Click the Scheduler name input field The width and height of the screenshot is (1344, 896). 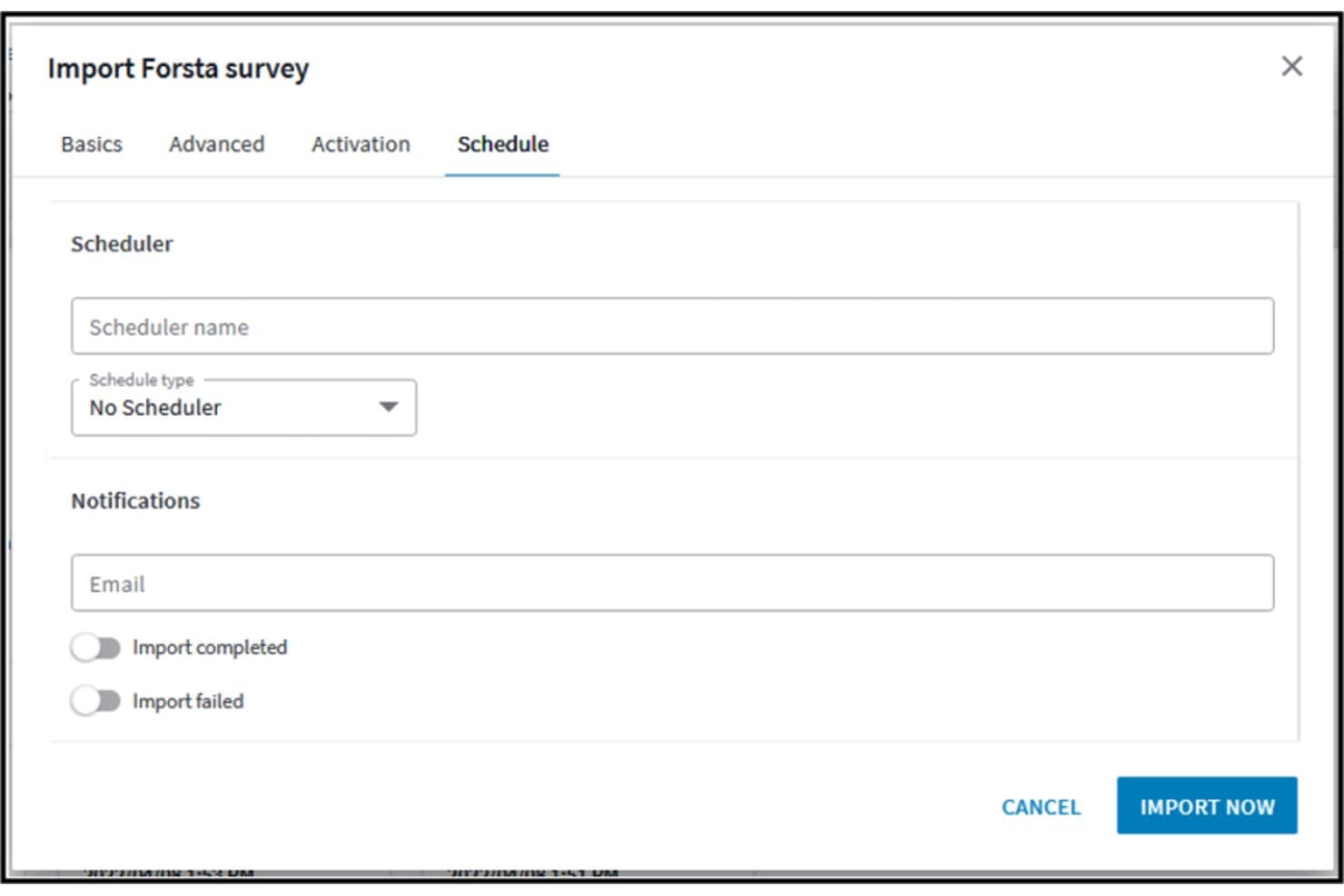672,326
